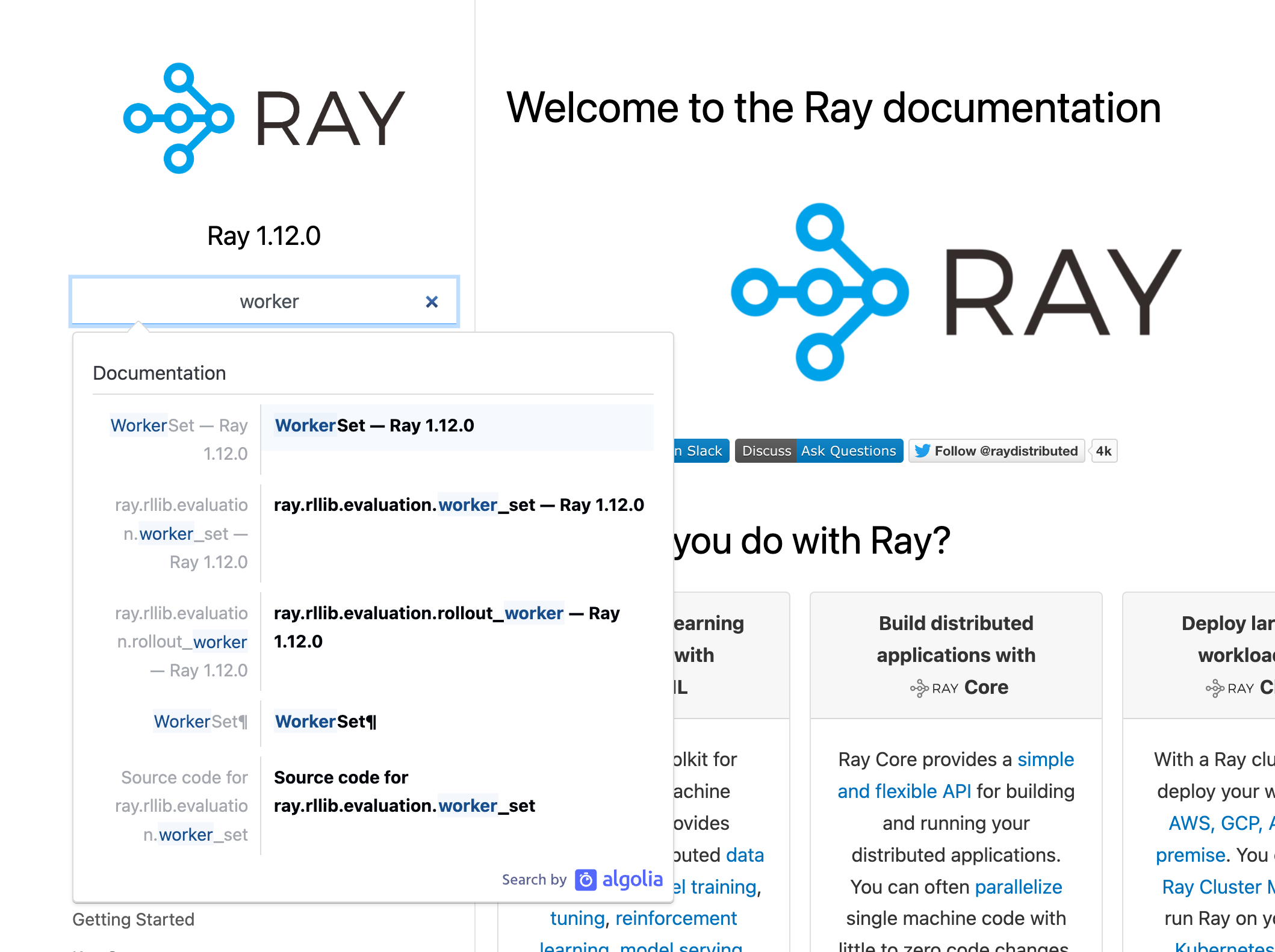1275x952 pixels.
Task: Click the "WorkerSet — Ray 1.12.0" left column label
Action: (x=178, y=439)
